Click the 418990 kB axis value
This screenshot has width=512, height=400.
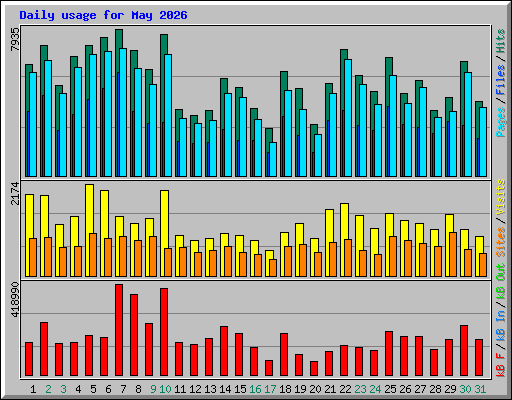pyautogui.click(x=15, y=299)
